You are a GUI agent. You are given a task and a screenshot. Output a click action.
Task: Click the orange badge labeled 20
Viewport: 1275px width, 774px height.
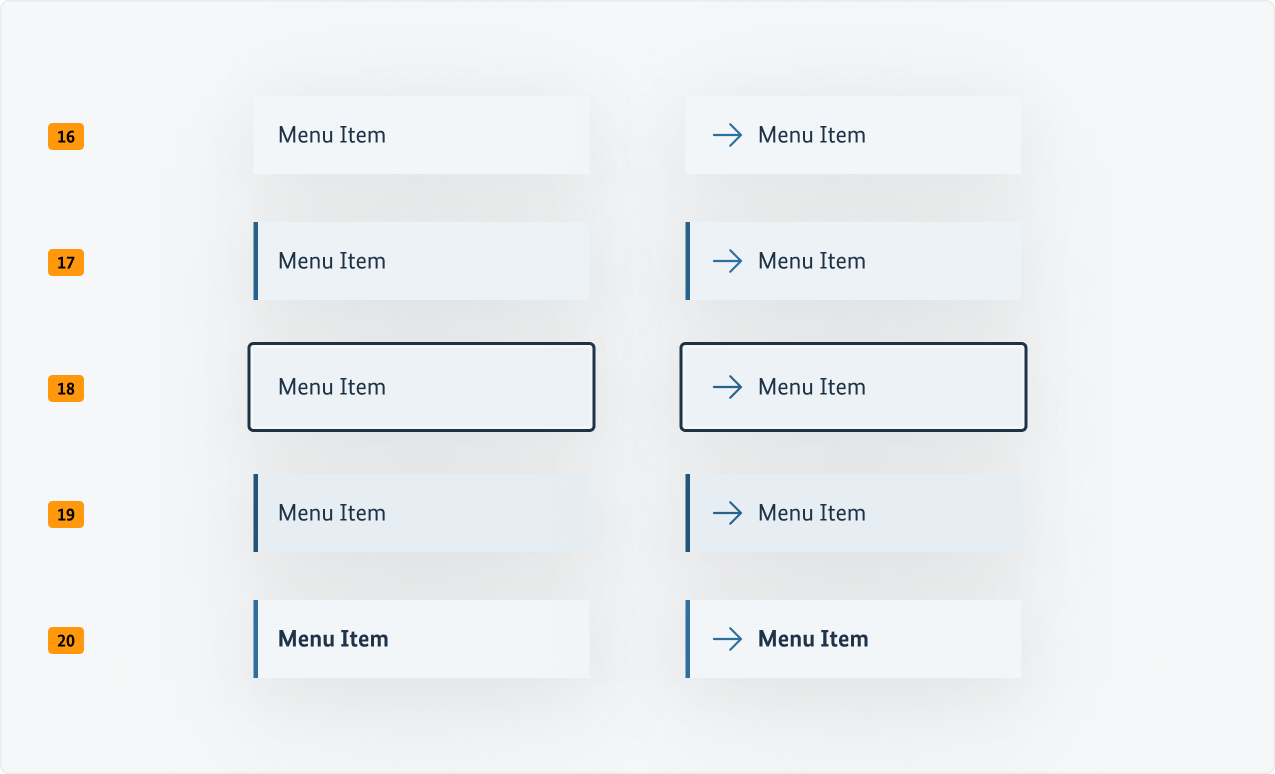66,641
